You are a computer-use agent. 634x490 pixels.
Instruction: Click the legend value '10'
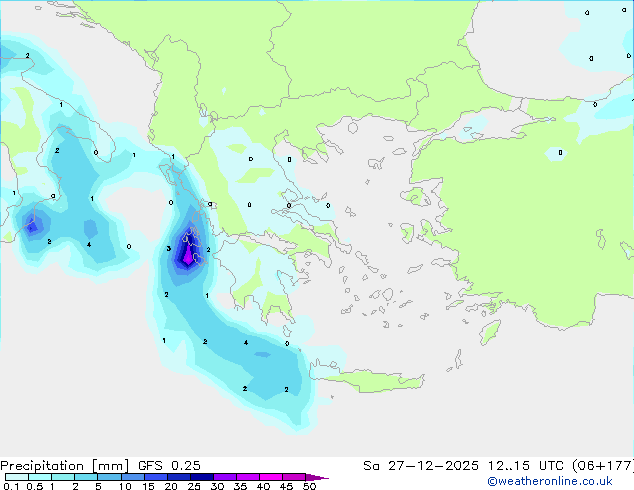pyautogui.click(x=125, y=486)
